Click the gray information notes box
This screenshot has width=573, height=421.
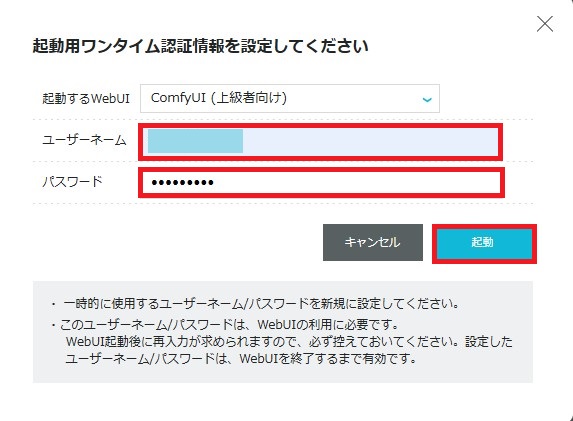coord(283,332)
